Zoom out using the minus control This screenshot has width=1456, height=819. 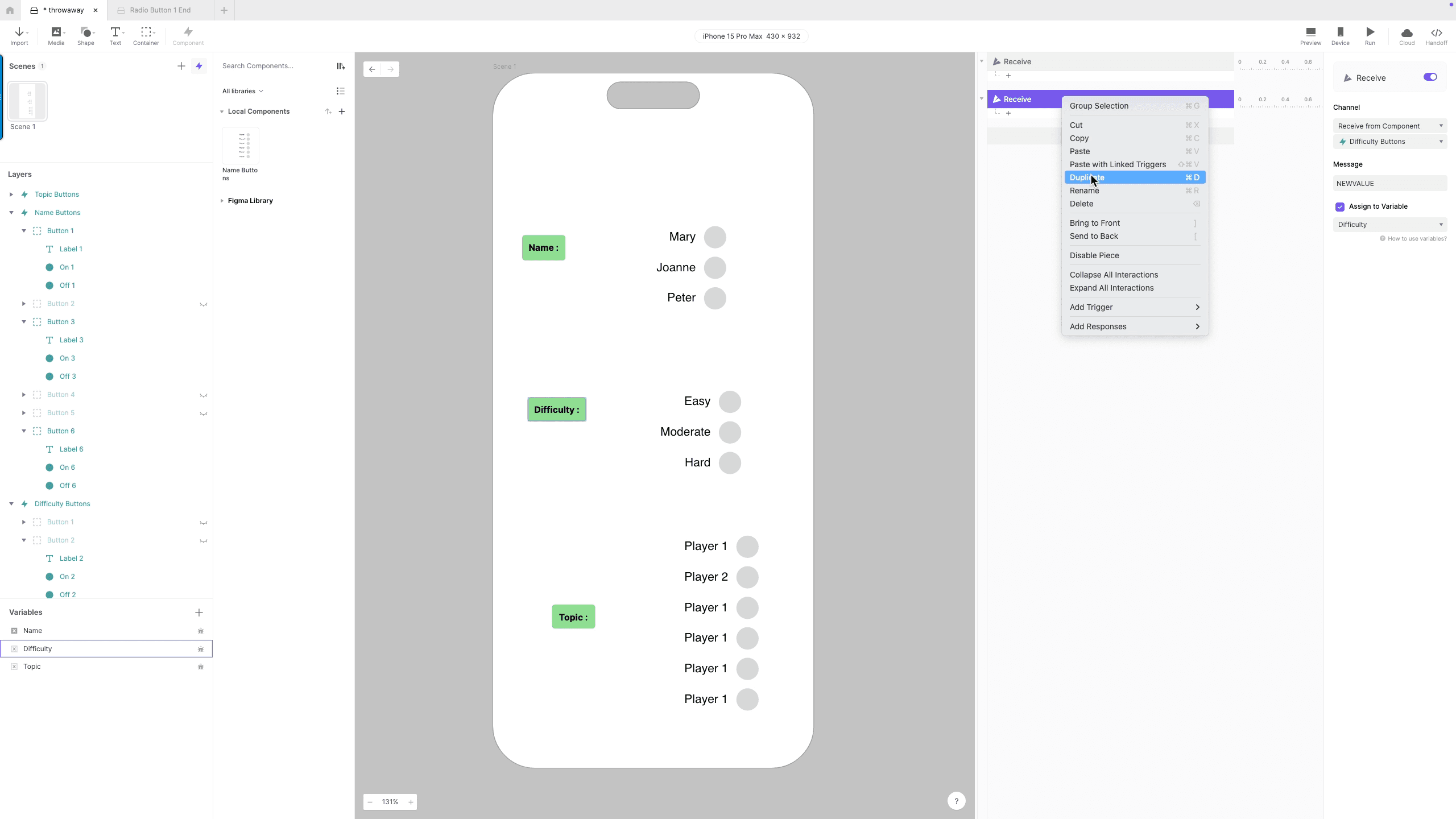point(370,801)
